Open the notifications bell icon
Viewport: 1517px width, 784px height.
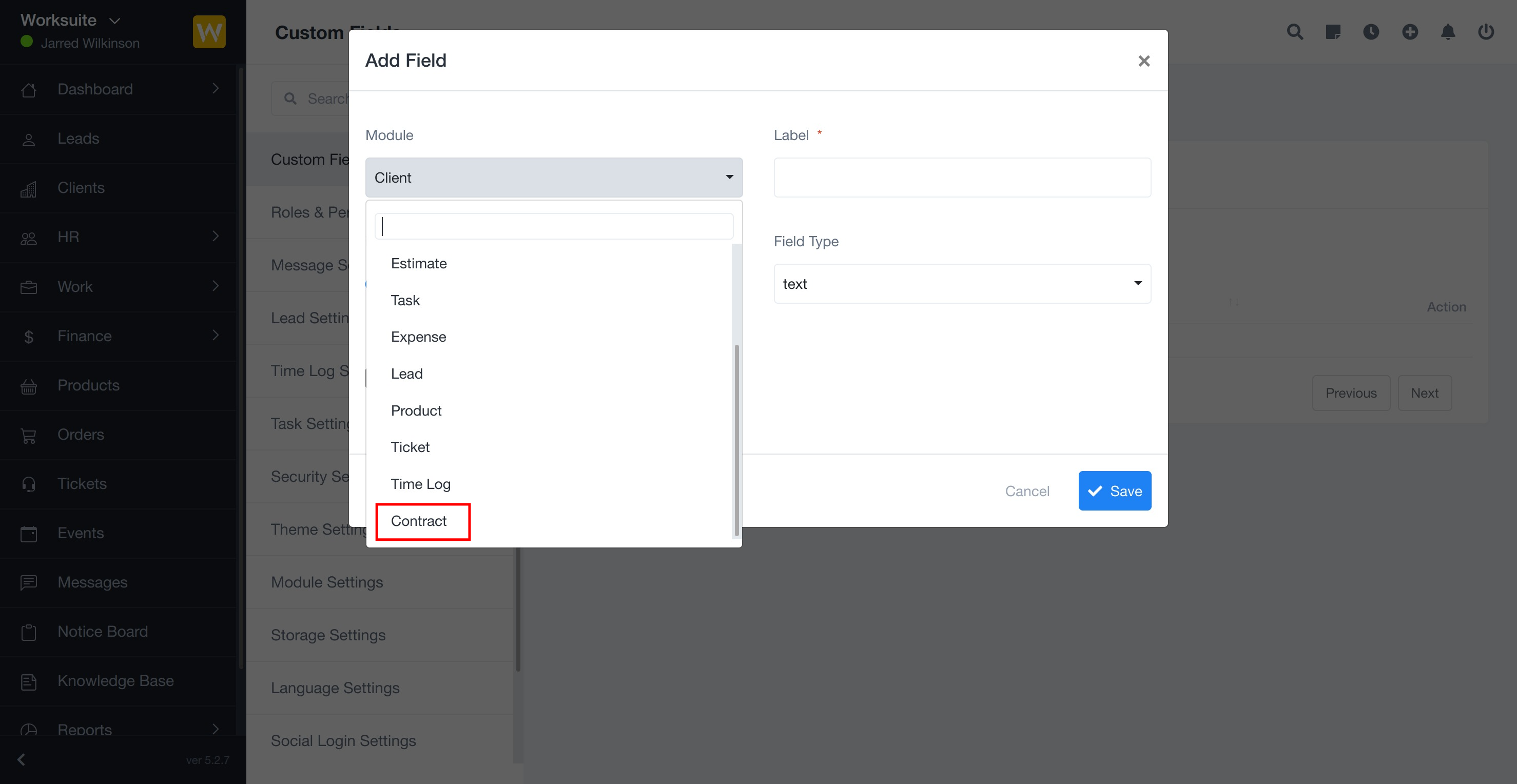pyautogui.click(x=1448, y=32)
